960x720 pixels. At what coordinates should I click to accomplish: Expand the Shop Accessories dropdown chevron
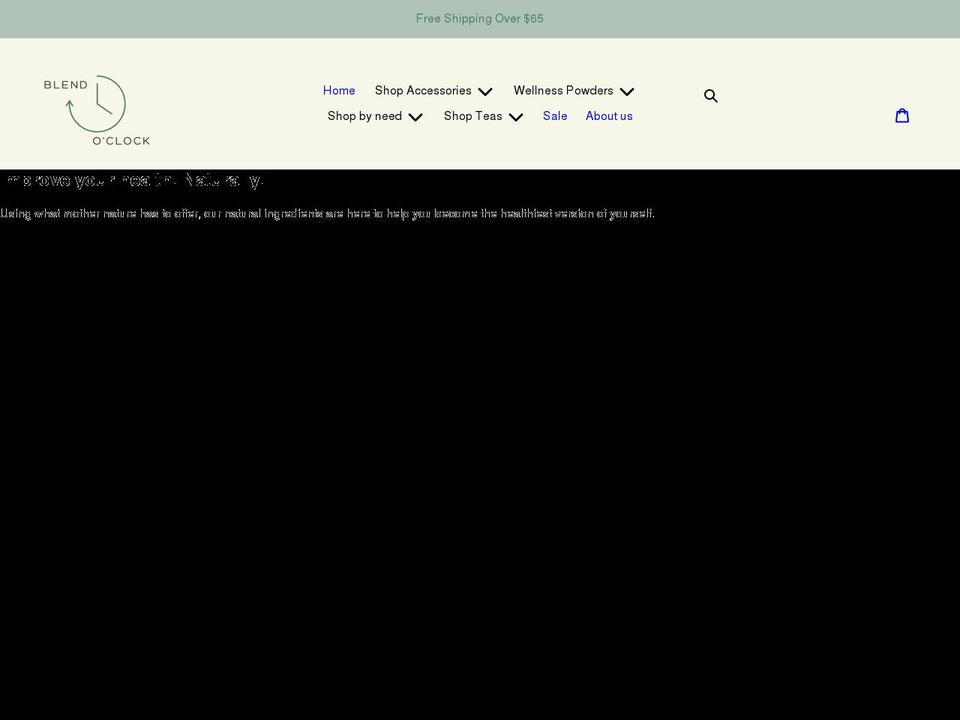tap(485, 91)
